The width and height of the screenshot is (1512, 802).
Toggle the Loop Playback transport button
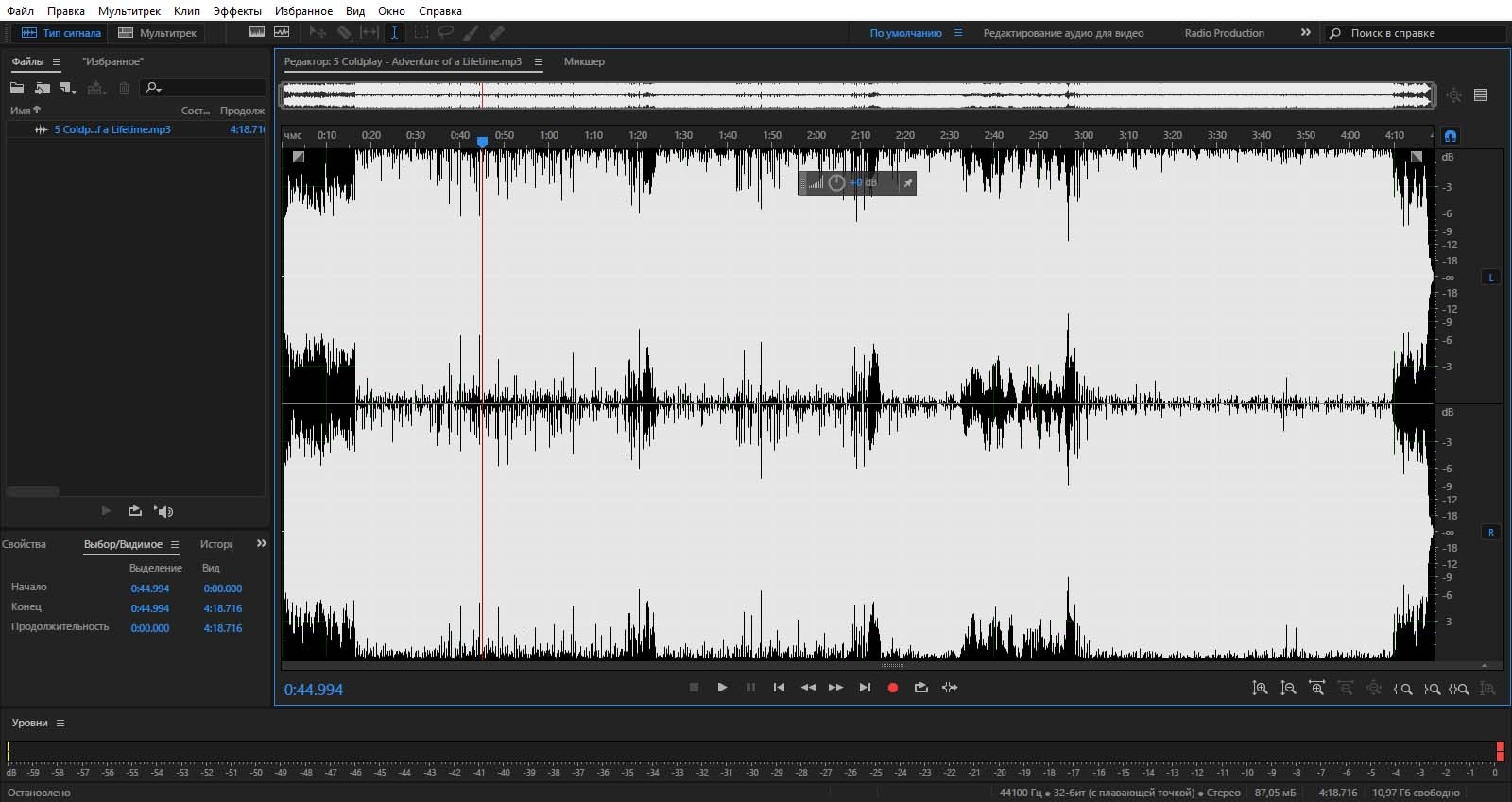point(921,688)
